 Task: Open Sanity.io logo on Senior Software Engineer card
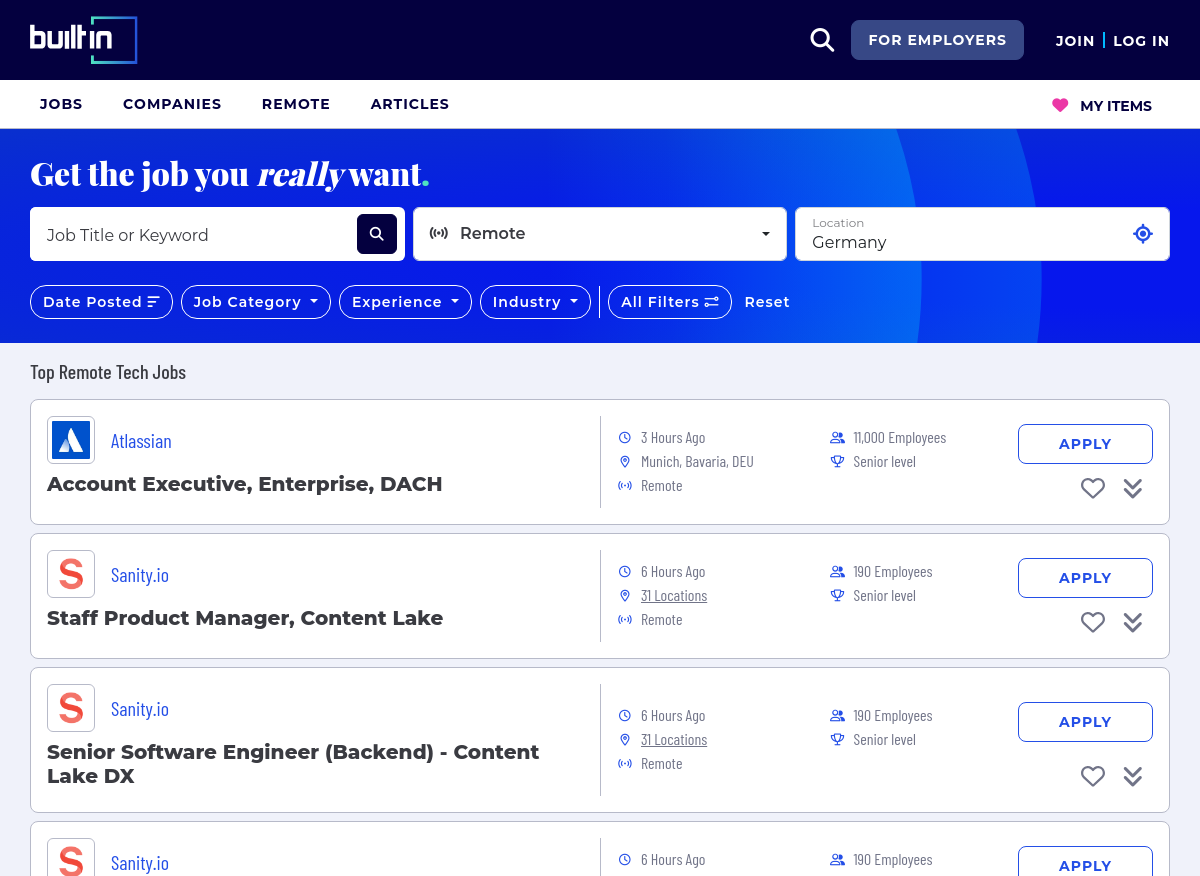[x=71, y=708]
